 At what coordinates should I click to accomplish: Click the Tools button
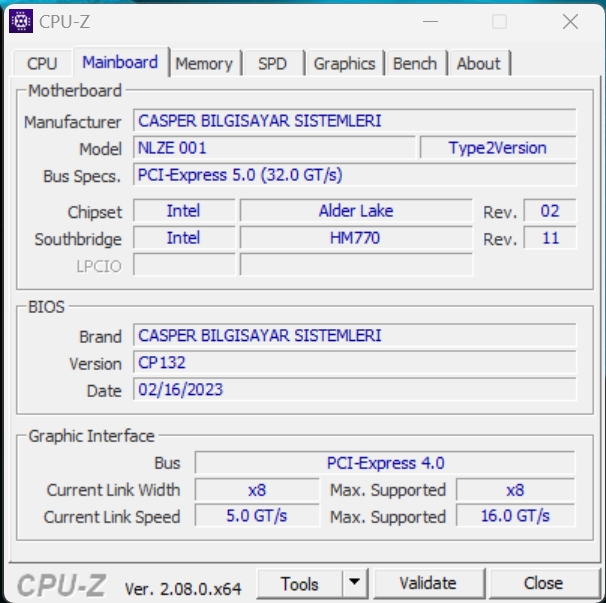pyautogui.click(x=300, y=584)
